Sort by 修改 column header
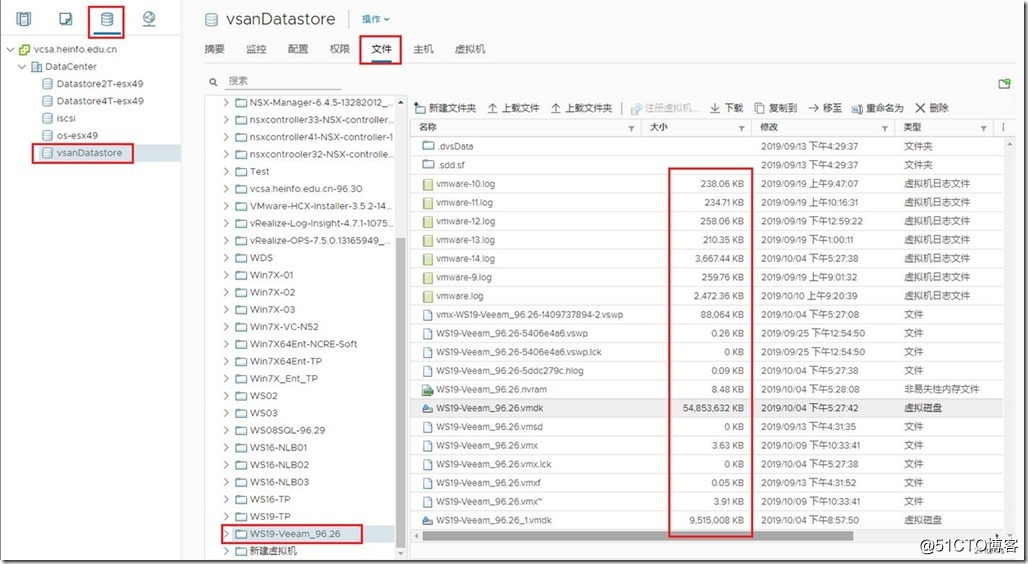The width and height of the screenshot is (1028, 564). coord(769,127)
